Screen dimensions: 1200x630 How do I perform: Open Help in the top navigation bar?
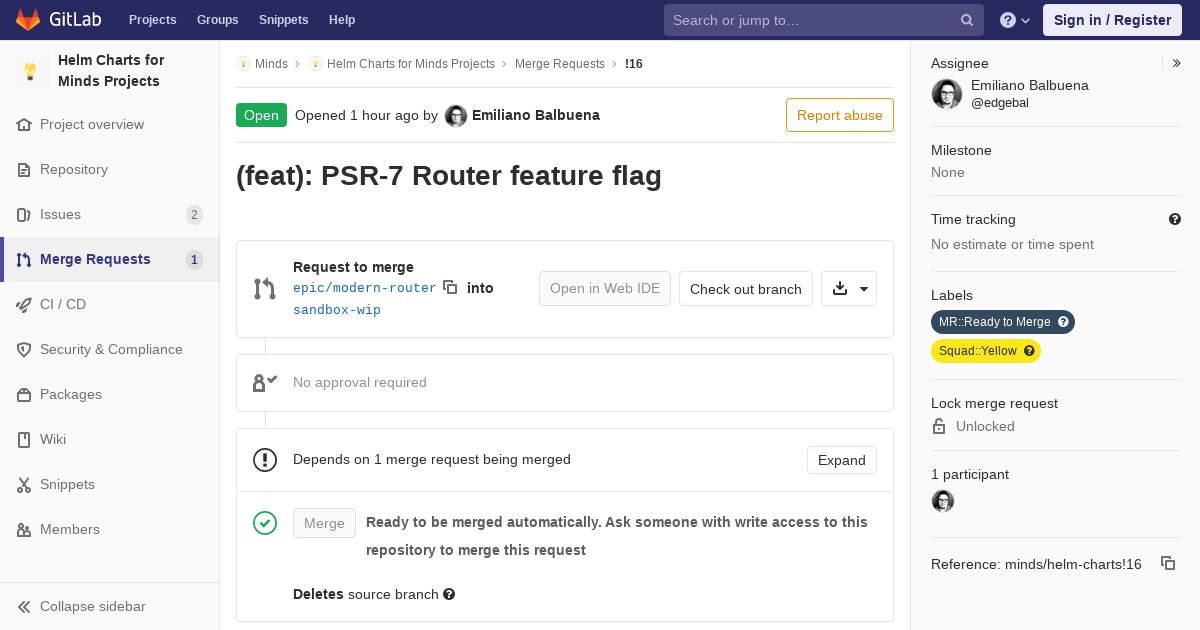(x=342, y=20)
